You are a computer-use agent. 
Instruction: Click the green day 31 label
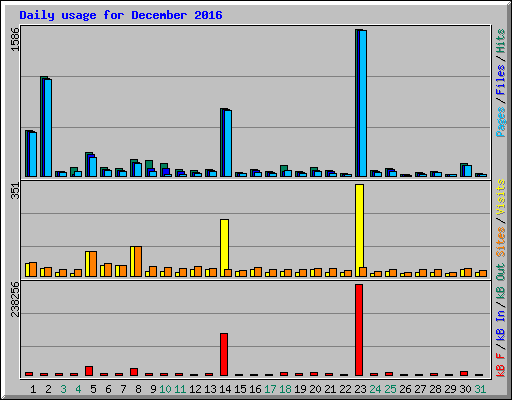coord(480,389)
